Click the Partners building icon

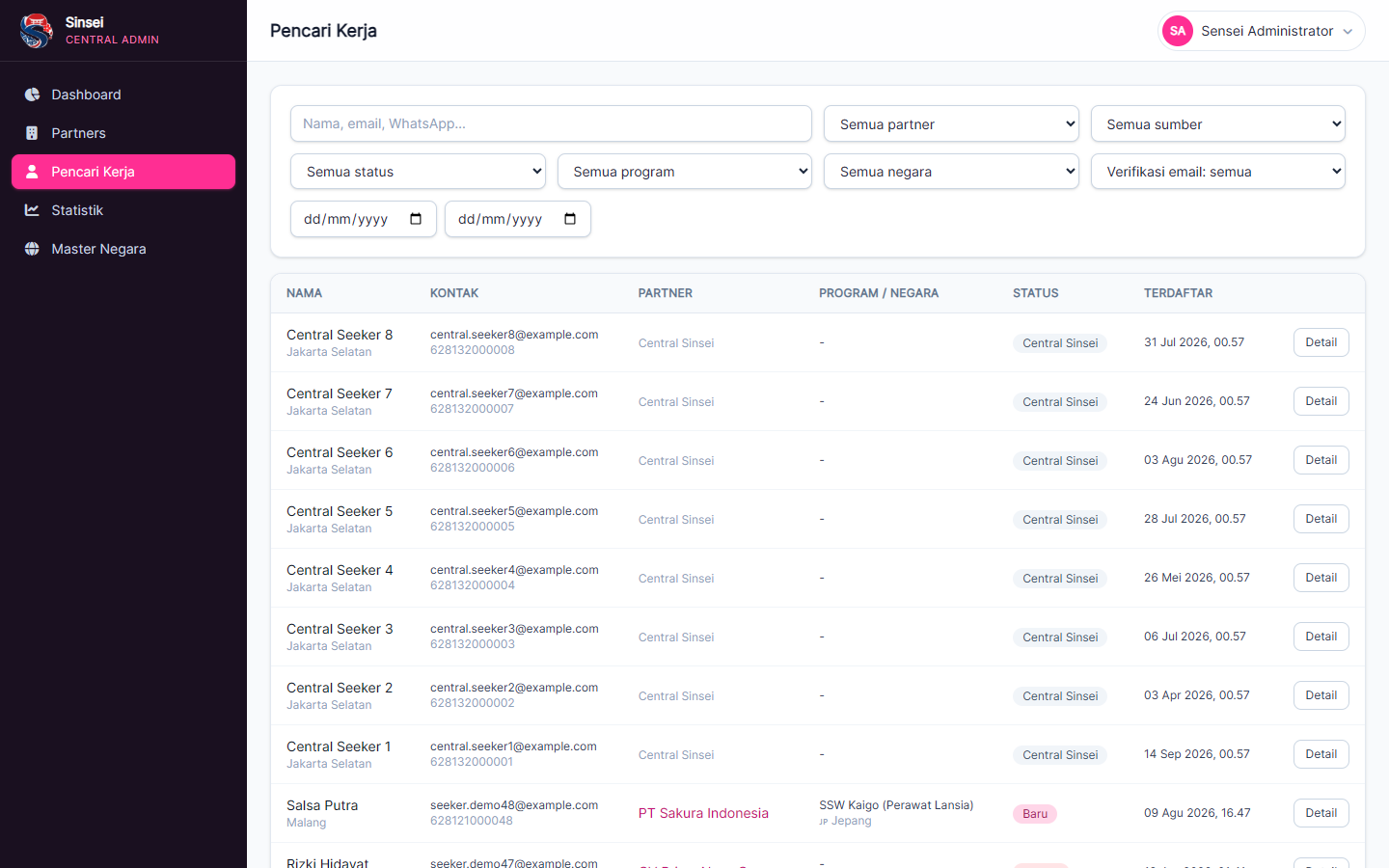click(32, 133)
